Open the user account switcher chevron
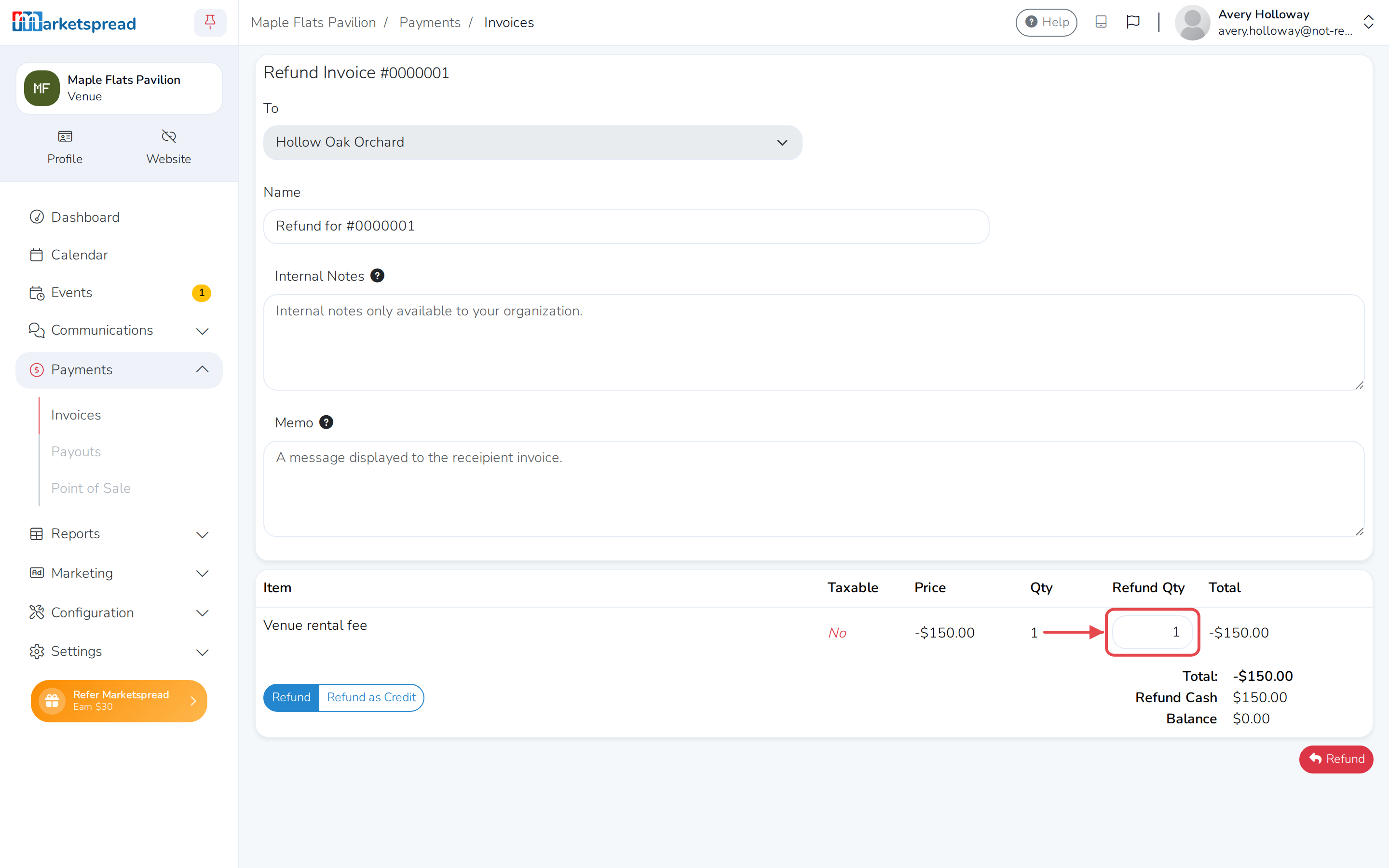The width and height of the screenshot is (1389, 868). (x=1368, y=22)
